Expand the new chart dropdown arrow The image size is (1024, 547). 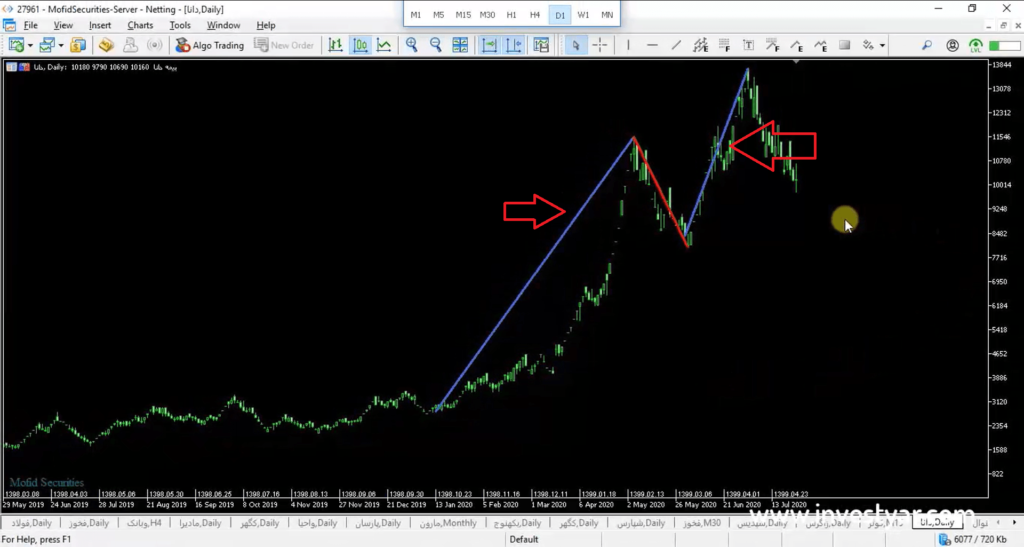pyautogui.click(x=30, y=45)
